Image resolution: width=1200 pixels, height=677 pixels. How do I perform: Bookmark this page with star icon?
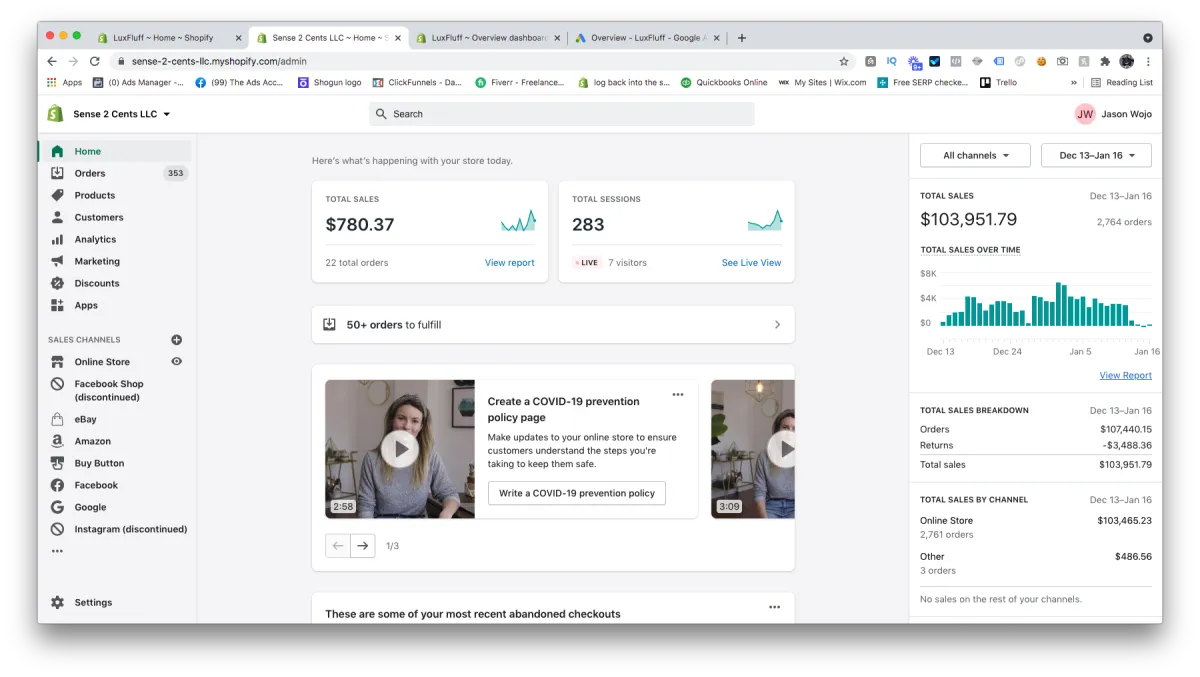(x=843, y=61)
